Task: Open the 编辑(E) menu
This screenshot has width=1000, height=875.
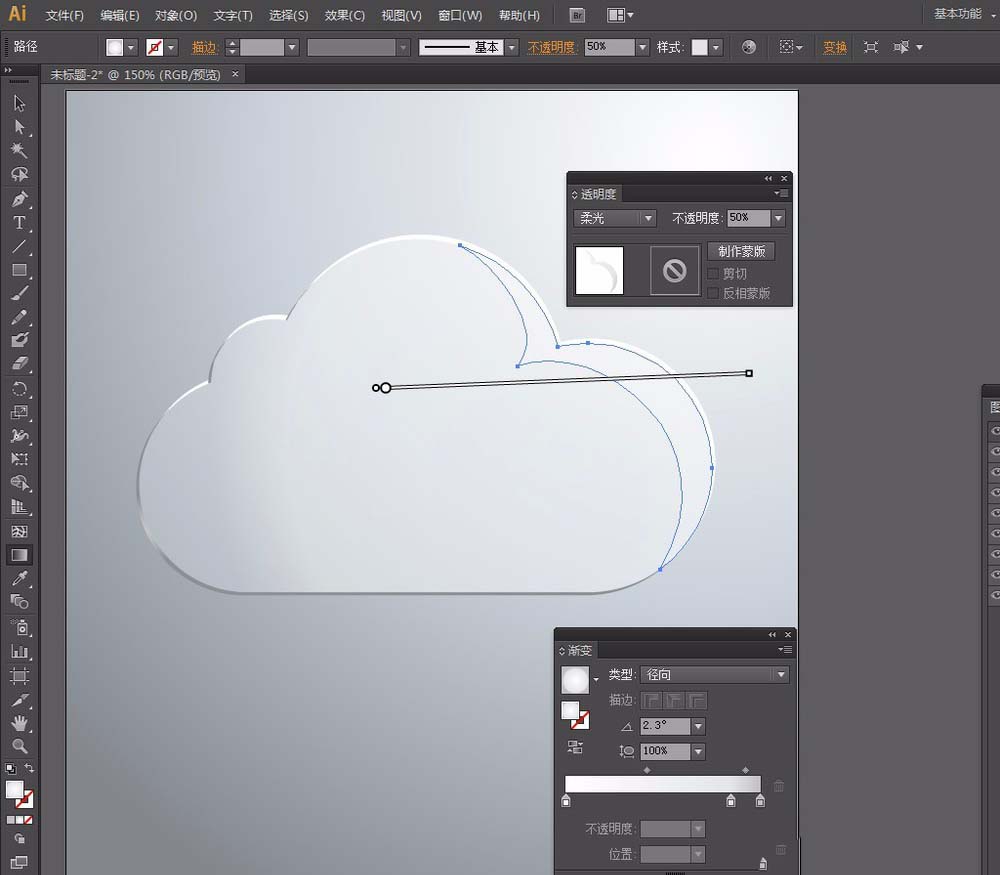Action: pyautogui.click(x=120, y=15)
